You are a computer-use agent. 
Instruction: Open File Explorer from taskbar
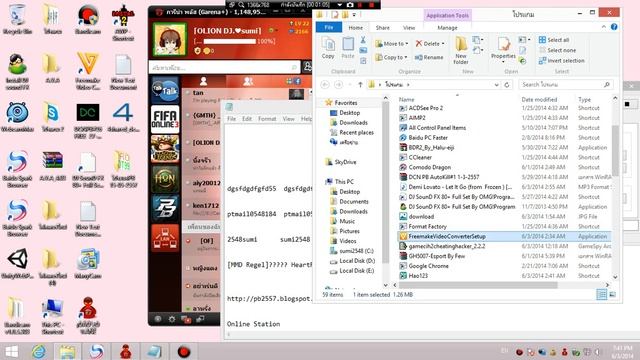[x=67, y=351]
